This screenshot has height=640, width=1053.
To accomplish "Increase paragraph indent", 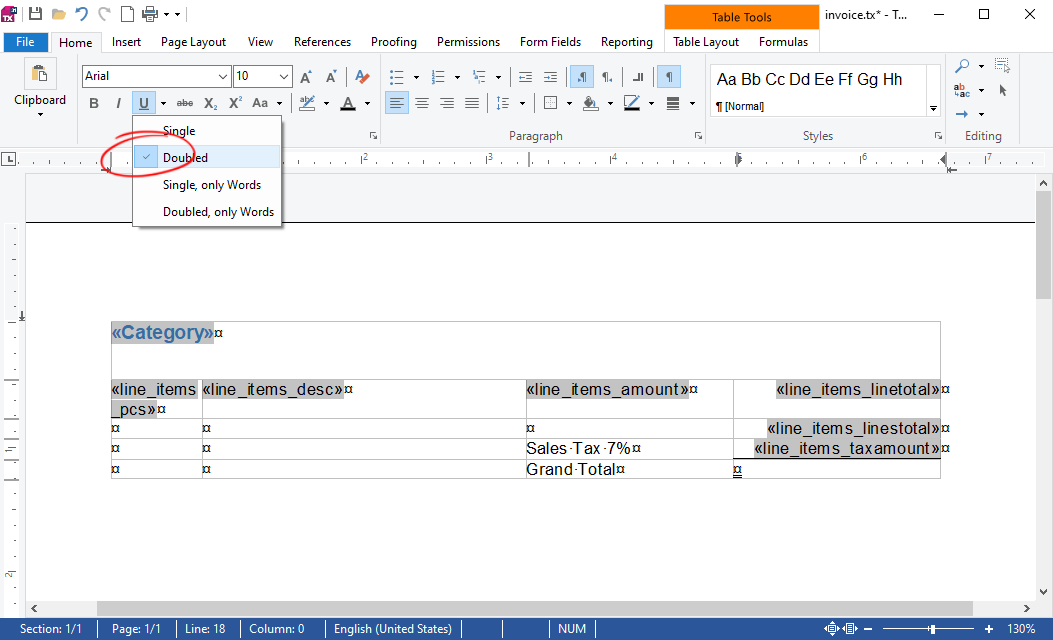I will (x=550, y=77).
